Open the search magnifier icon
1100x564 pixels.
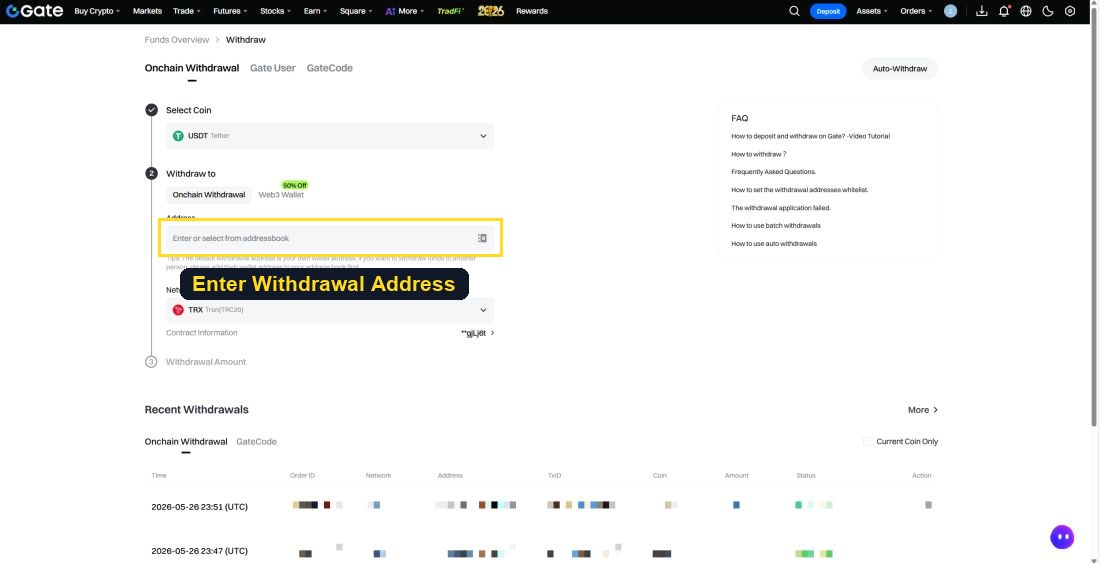tap(794, 11)
